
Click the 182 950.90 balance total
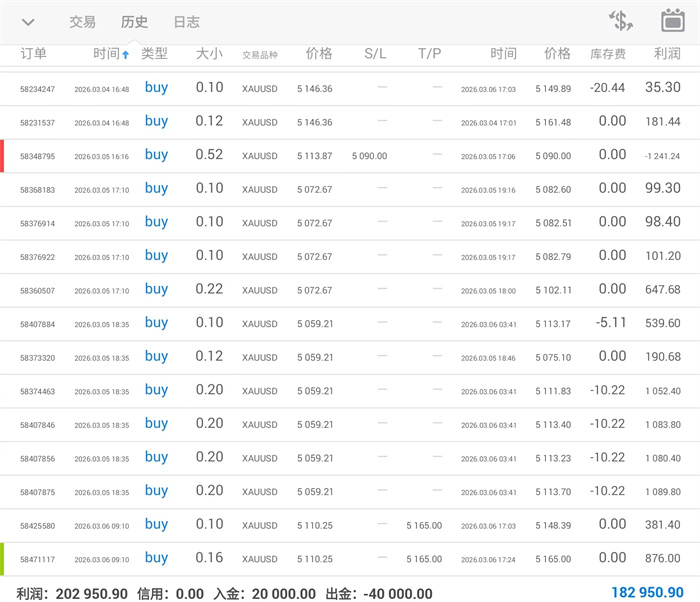[x=647, y=593]
